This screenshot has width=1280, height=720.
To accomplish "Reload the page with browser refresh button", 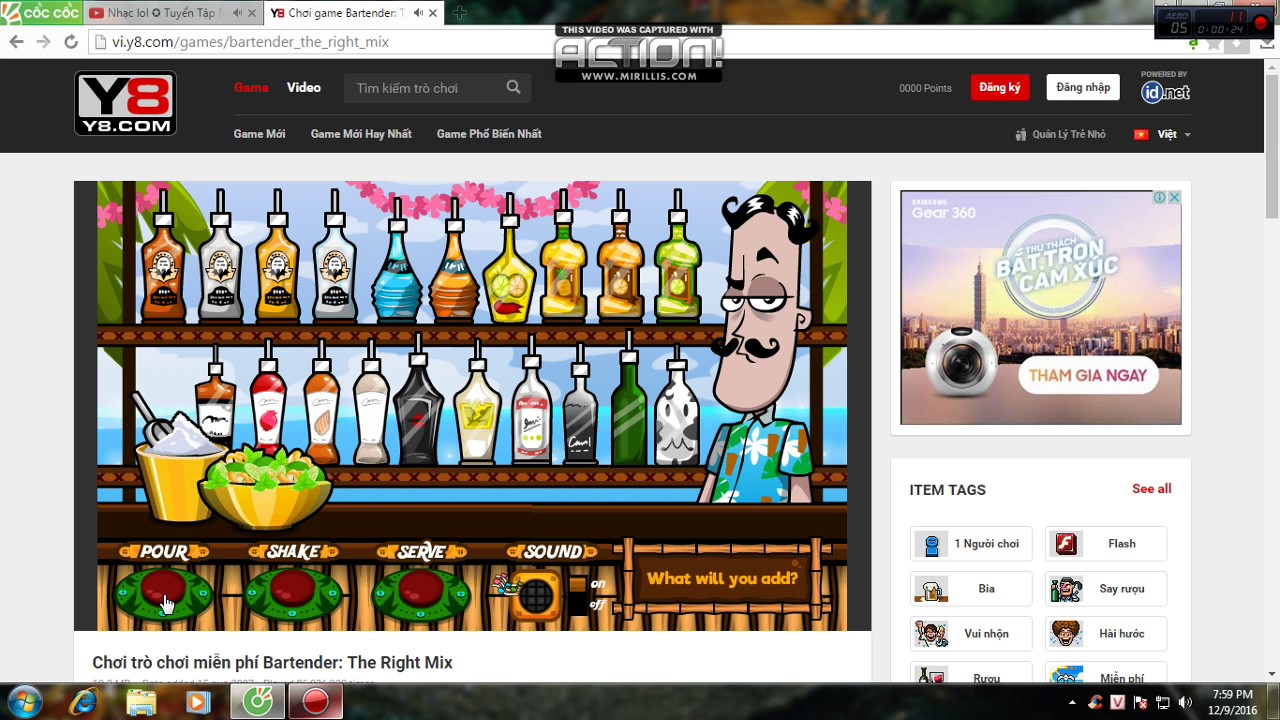I will coord(70,42).
